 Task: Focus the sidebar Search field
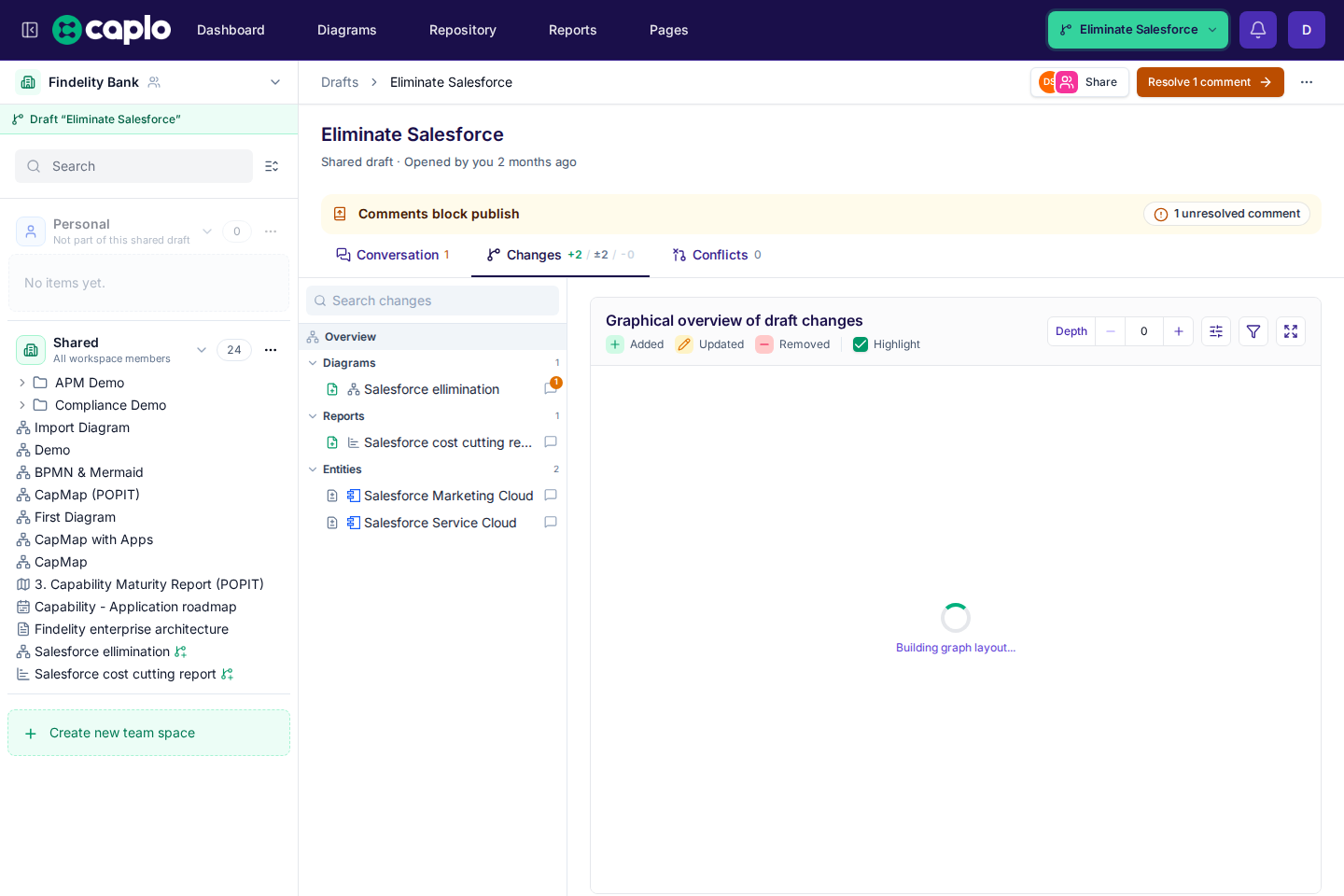click(x=133, y=166)
